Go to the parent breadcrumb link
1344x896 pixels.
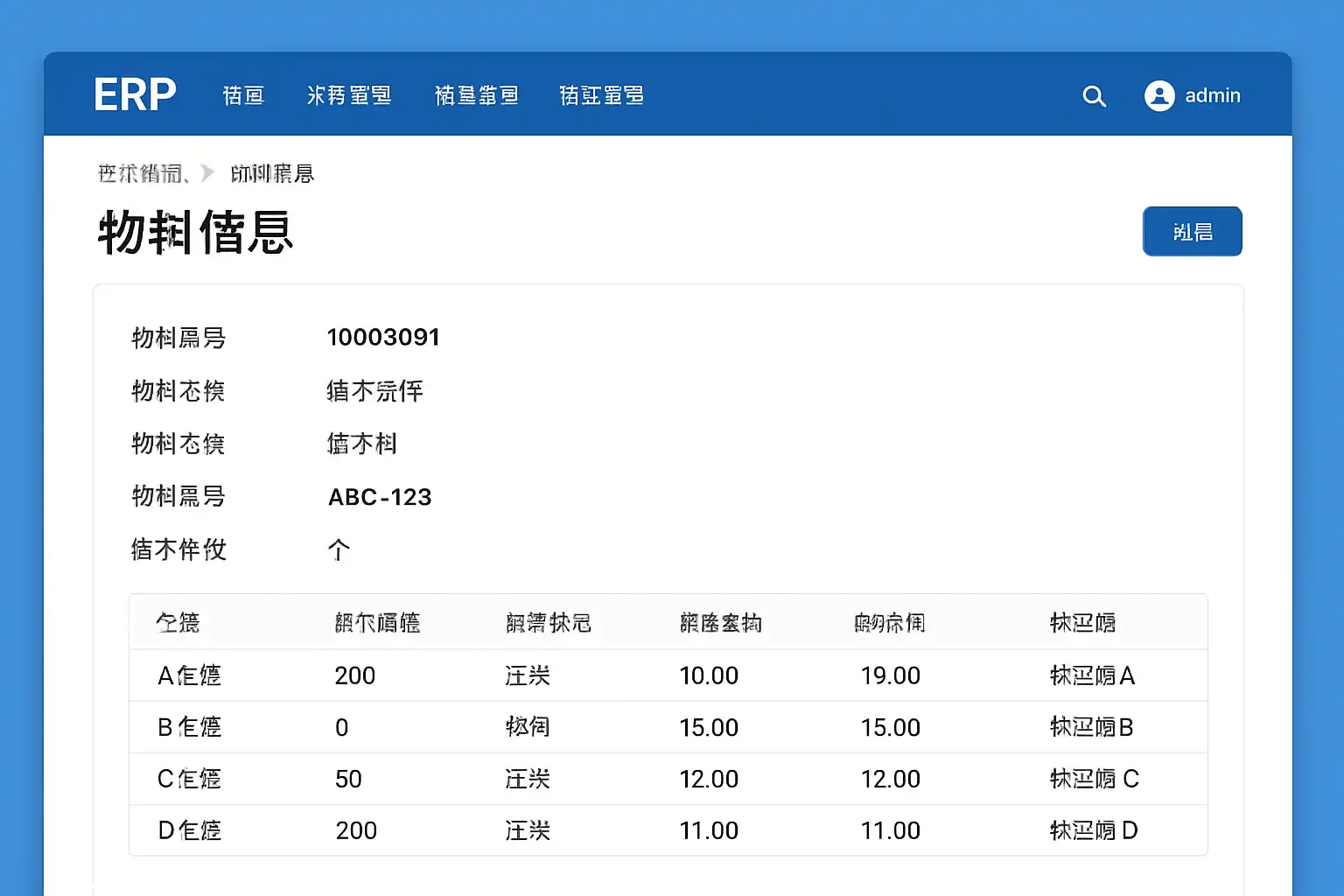(x=142, y=173)
